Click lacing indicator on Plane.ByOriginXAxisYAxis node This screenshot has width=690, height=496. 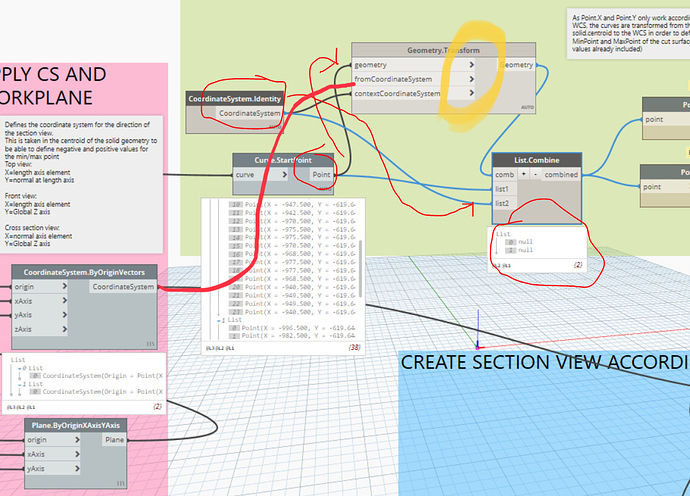point(121,483)
